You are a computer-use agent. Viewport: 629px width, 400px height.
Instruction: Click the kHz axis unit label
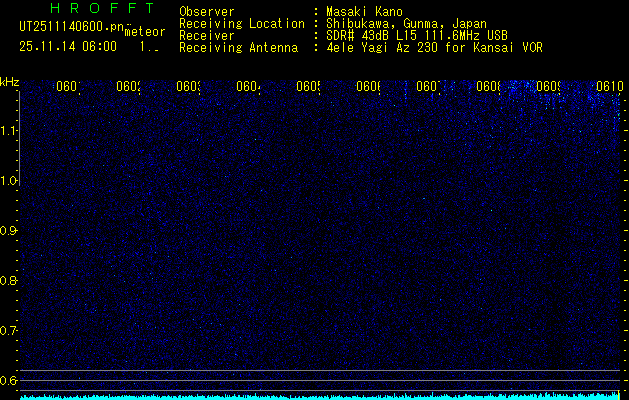point(10,83)
